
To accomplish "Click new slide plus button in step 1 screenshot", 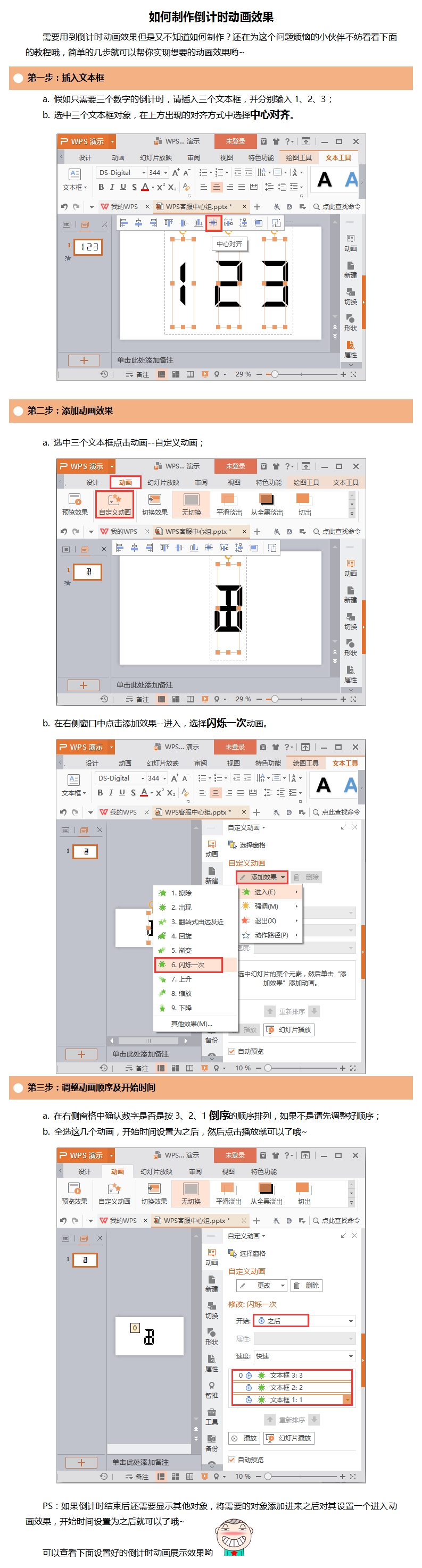I will click(x=84, y=360).
